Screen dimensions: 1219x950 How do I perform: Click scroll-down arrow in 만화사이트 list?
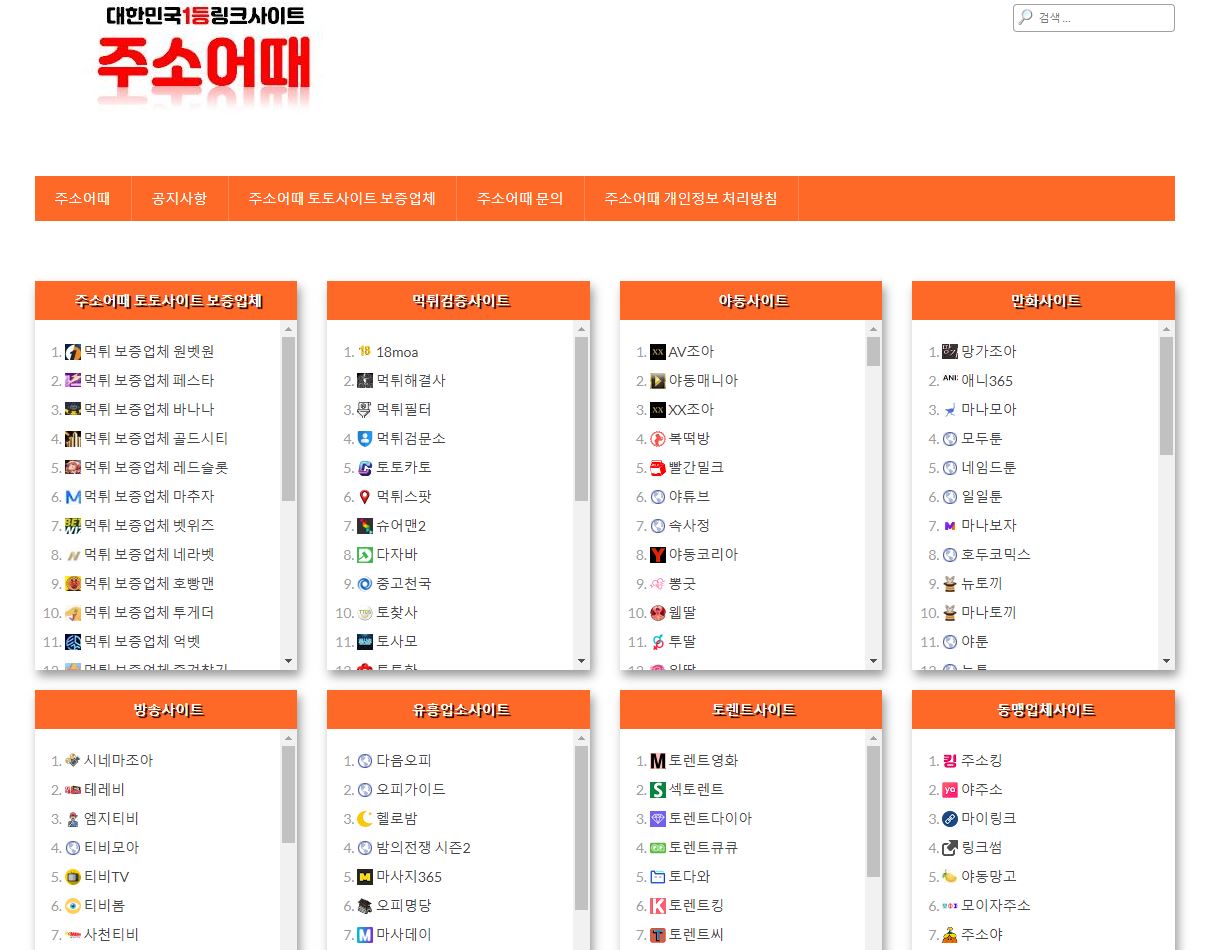[x=1166, y=661]
